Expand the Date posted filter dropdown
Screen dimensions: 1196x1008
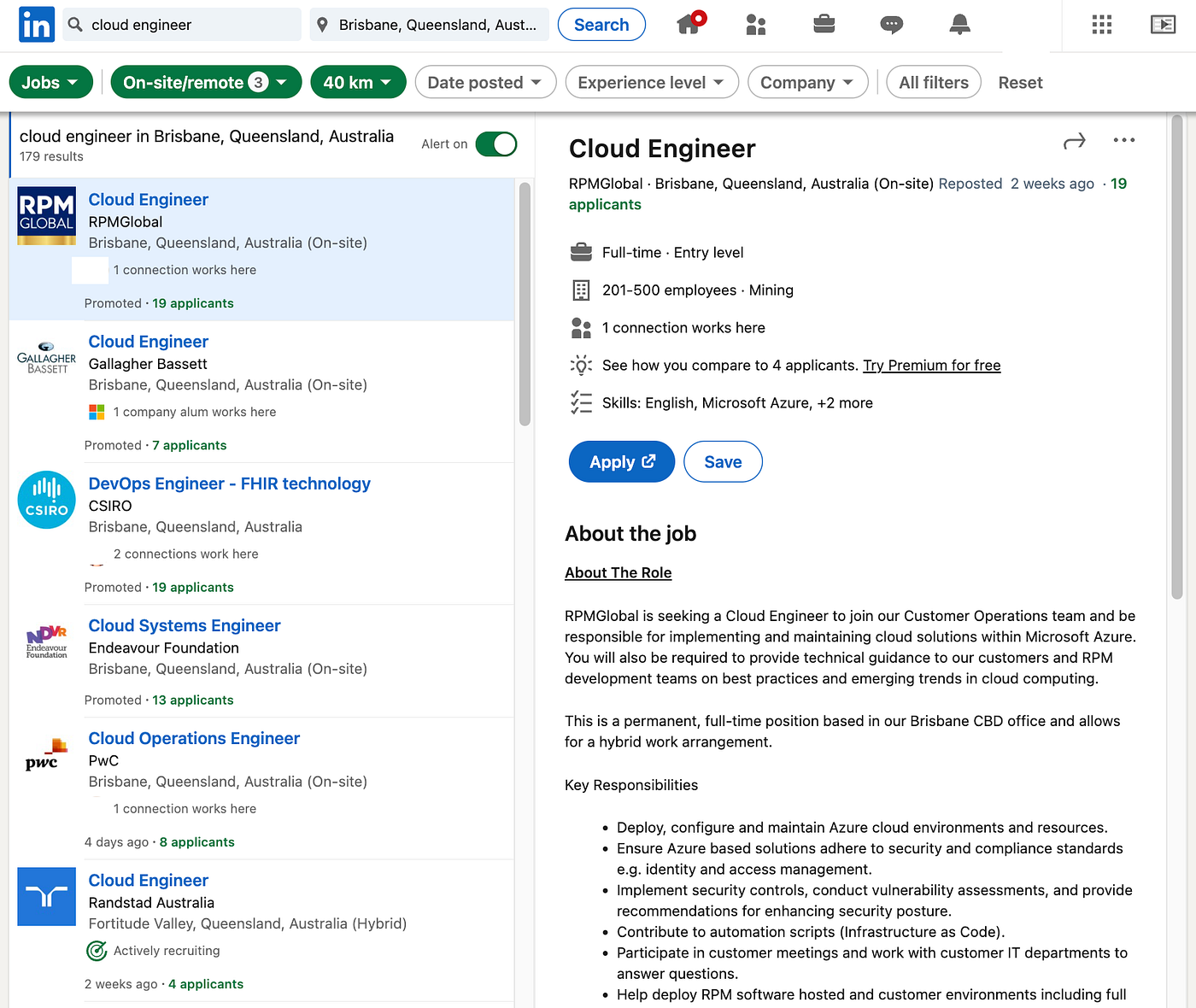pos(484,83)
